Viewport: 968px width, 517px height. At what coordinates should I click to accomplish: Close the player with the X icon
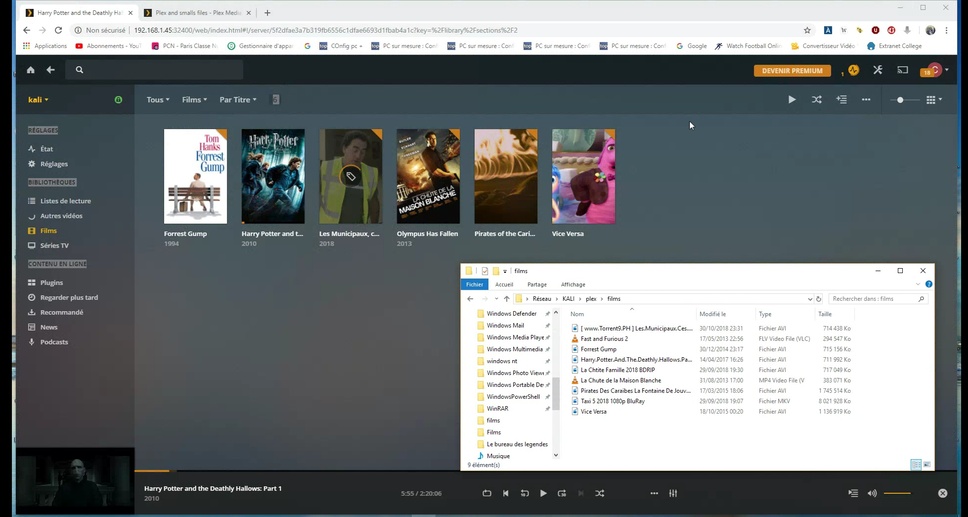coord(942,493)
